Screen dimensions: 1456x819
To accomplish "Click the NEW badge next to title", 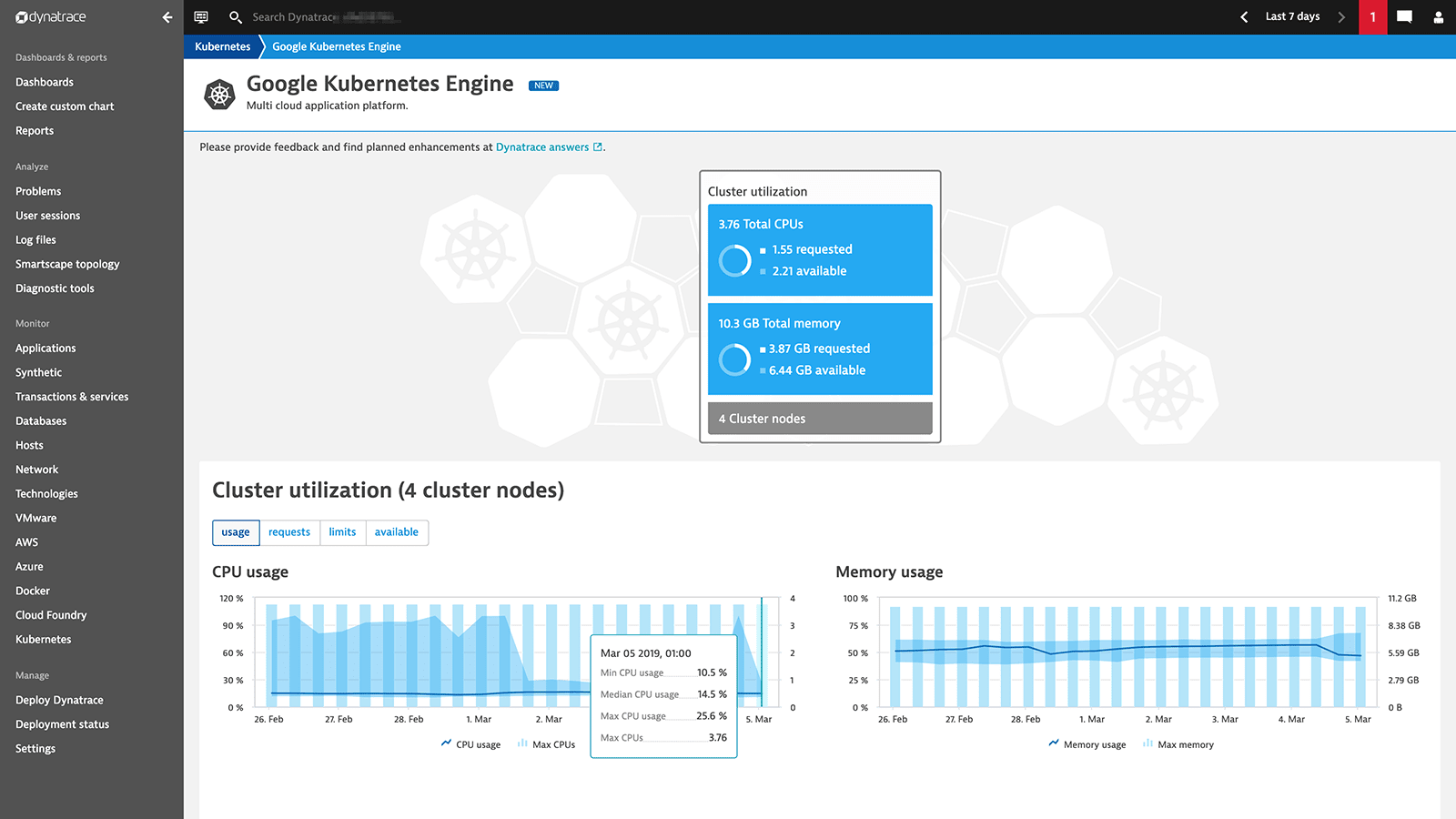I will click(x=543, y=86).
